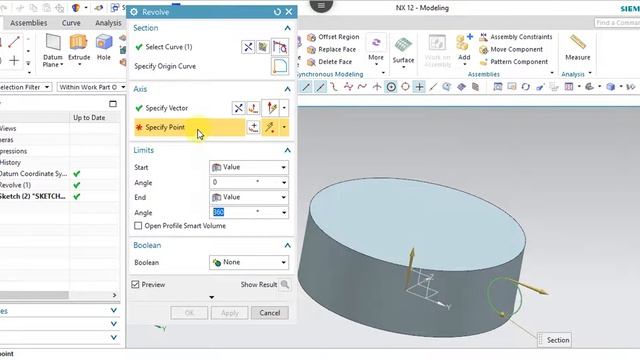Screen dimensions: 640x360
Task: Click the Specify Point row
Action: tap(189, 127)
